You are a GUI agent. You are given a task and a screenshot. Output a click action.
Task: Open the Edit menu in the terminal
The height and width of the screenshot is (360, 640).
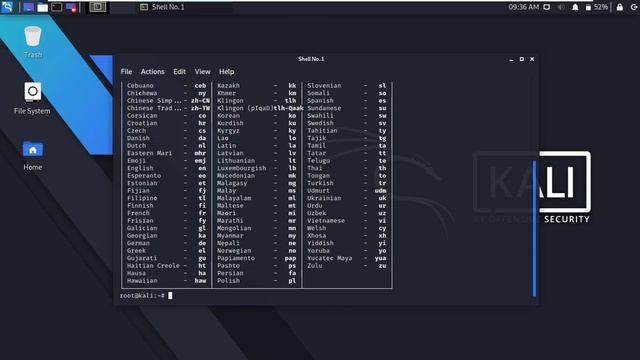point(179,71)
